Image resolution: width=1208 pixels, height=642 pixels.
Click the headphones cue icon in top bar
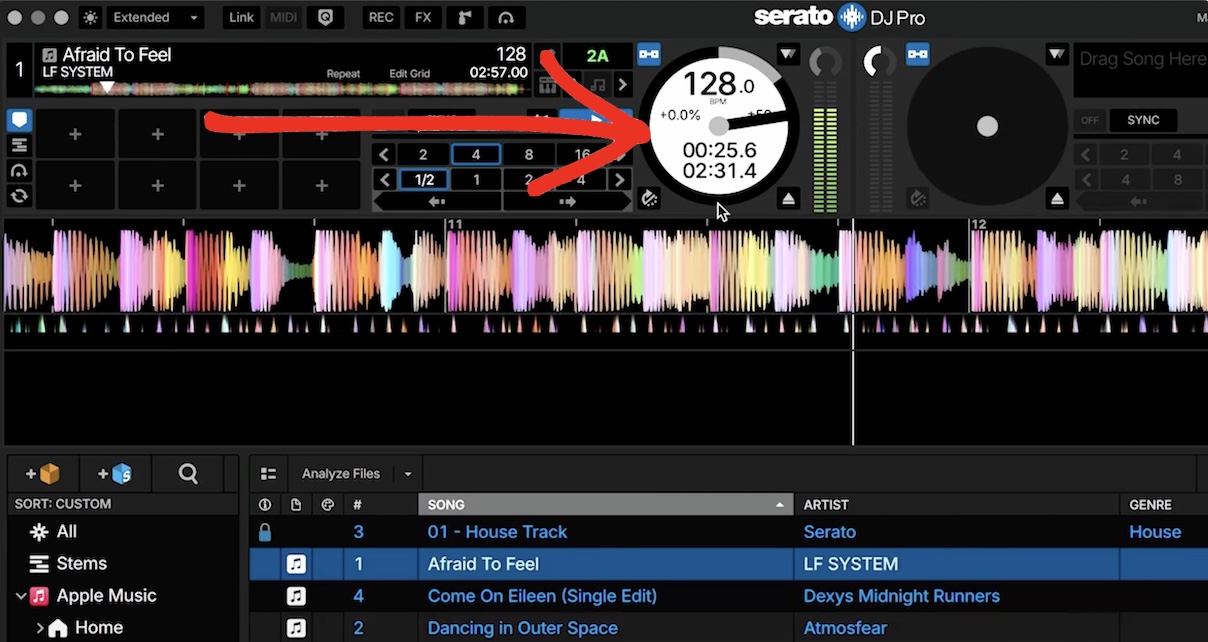506,17
